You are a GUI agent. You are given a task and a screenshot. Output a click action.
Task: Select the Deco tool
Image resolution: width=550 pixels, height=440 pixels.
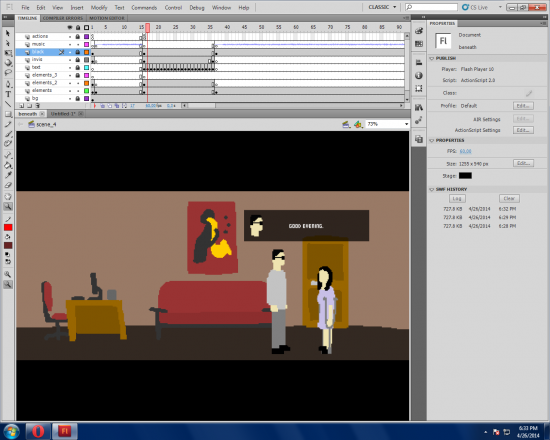(8, 144)
